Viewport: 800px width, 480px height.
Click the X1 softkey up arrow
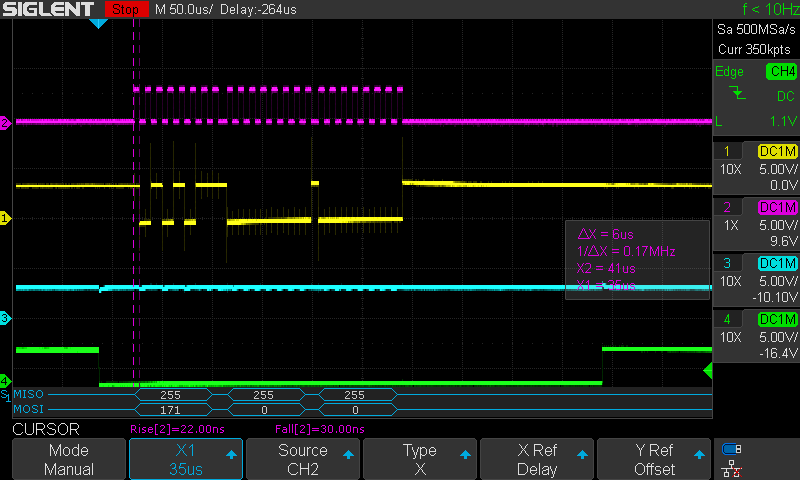coord(231,454)
